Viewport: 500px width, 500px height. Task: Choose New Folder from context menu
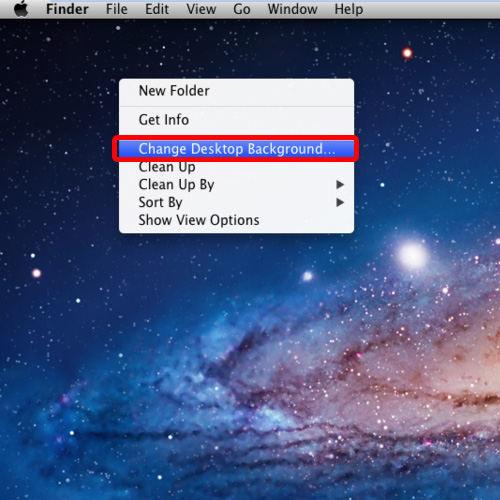(x=236, y=91)
